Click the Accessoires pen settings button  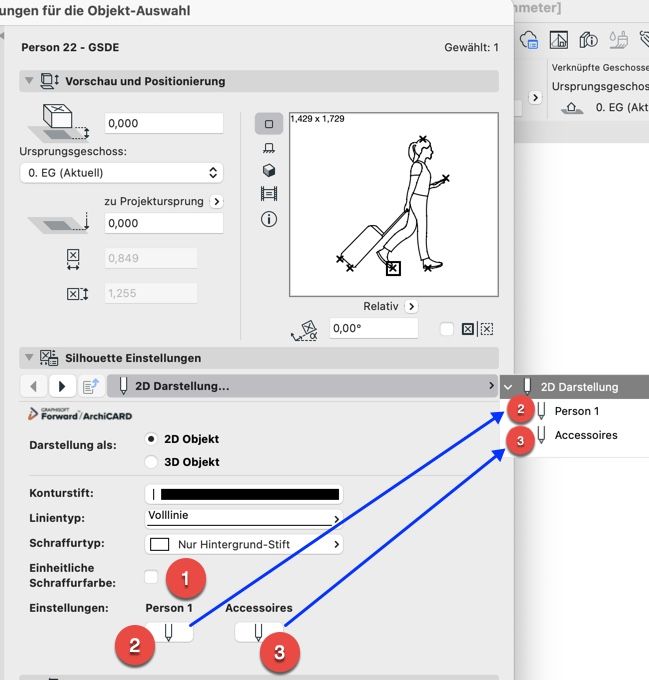pos(258,633)
